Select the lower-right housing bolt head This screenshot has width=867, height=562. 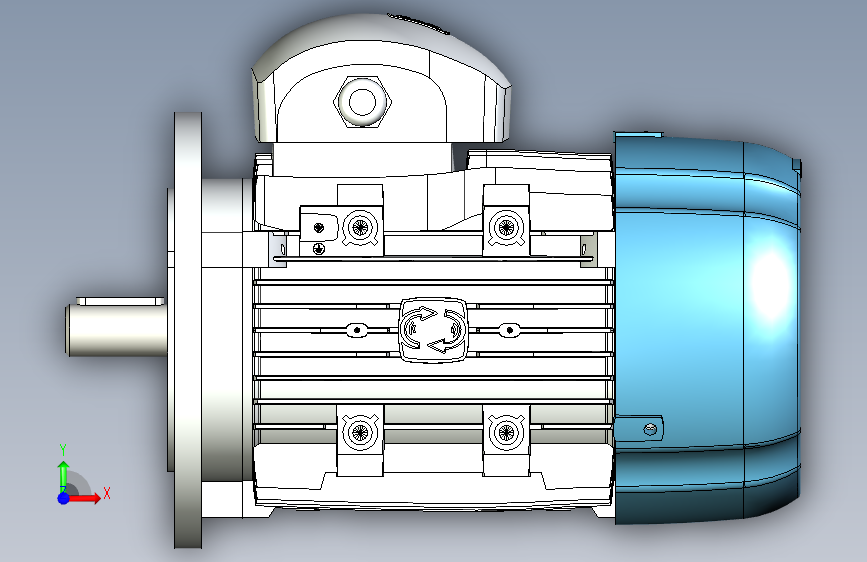[x=506, y=432]
